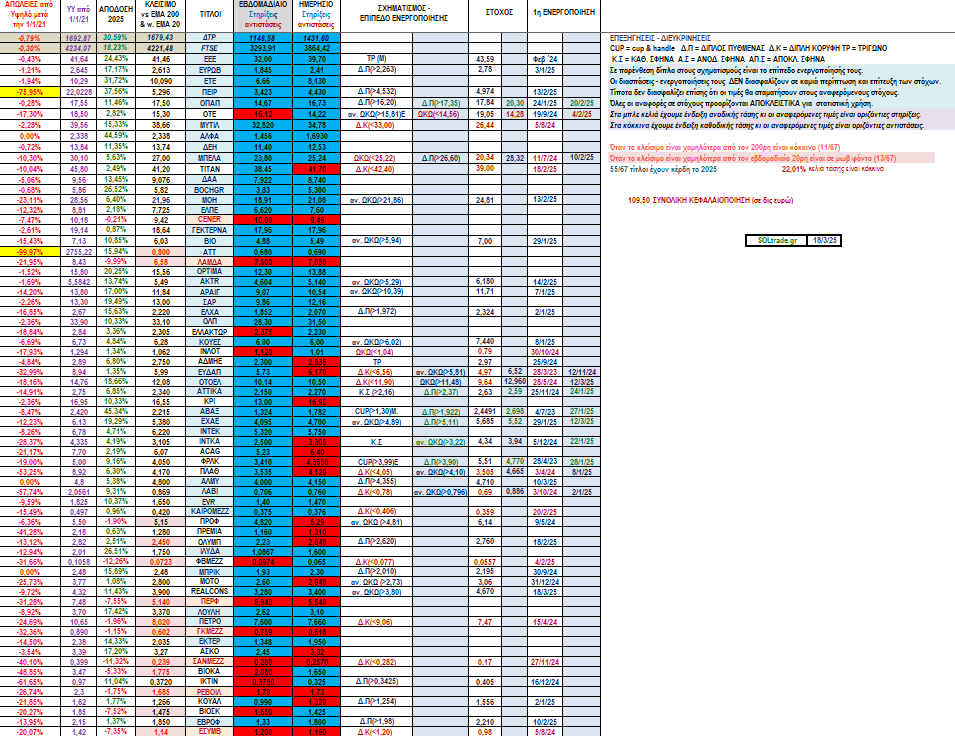This screenshot has height=736, width=955.
Task: Select the 'ΚΑΙΡΟΜΕΖΖ' ticker cell
Action: (x=210, y=512)
